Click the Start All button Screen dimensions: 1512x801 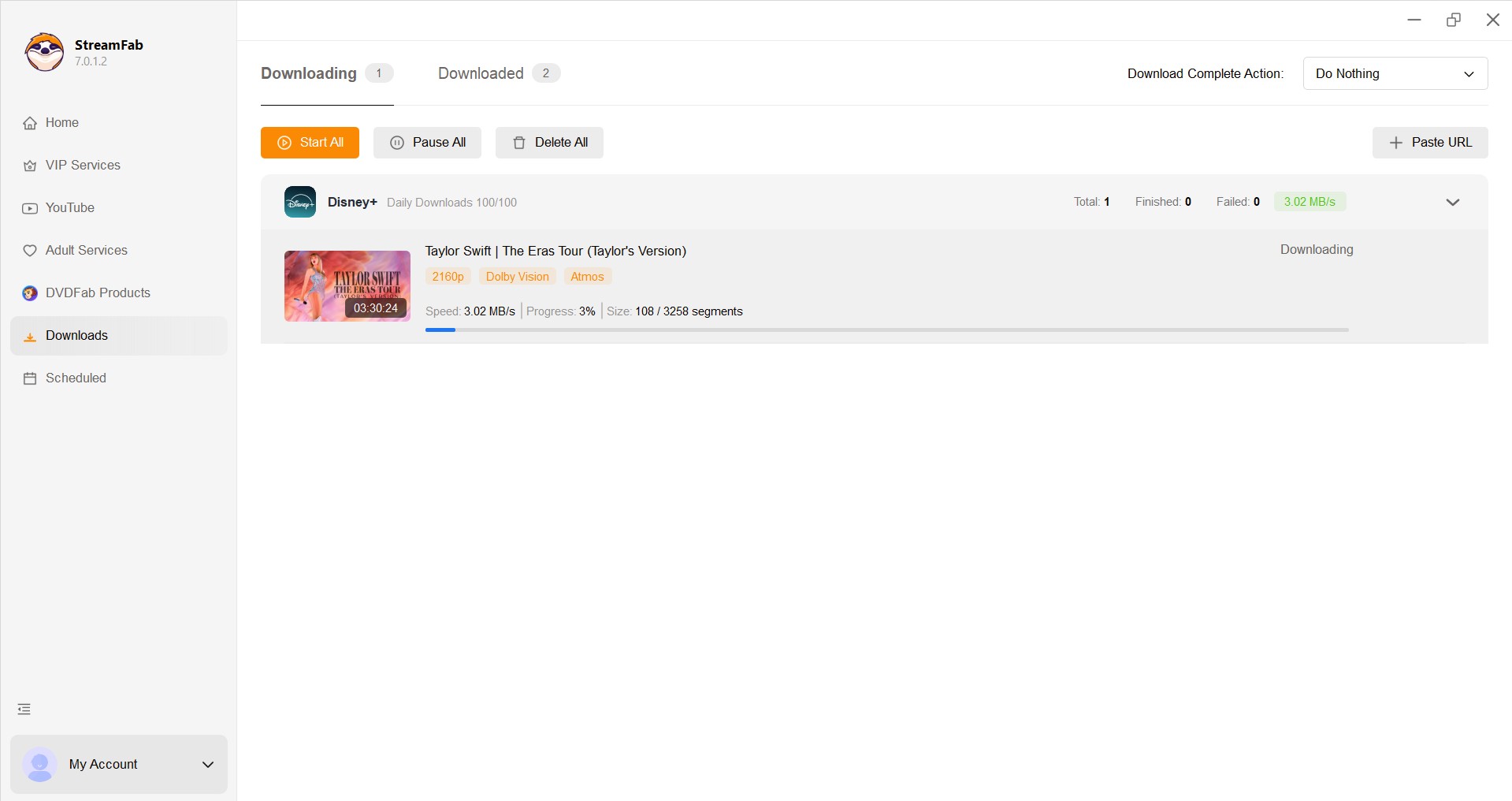pos(310,143)
